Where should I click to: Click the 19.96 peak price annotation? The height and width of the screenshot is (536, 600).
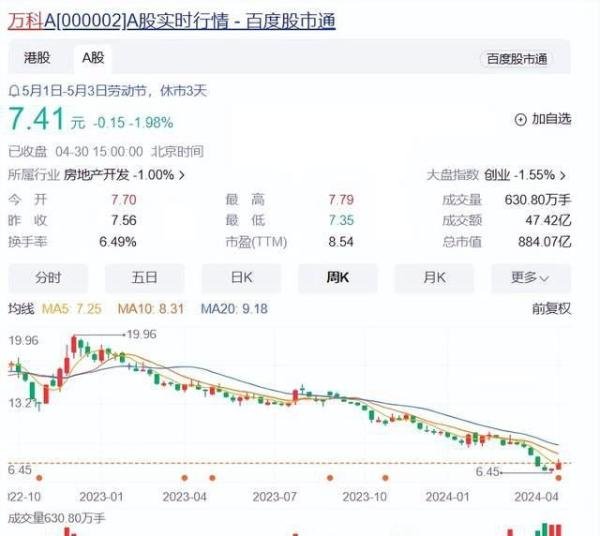(x=141, y=334)
